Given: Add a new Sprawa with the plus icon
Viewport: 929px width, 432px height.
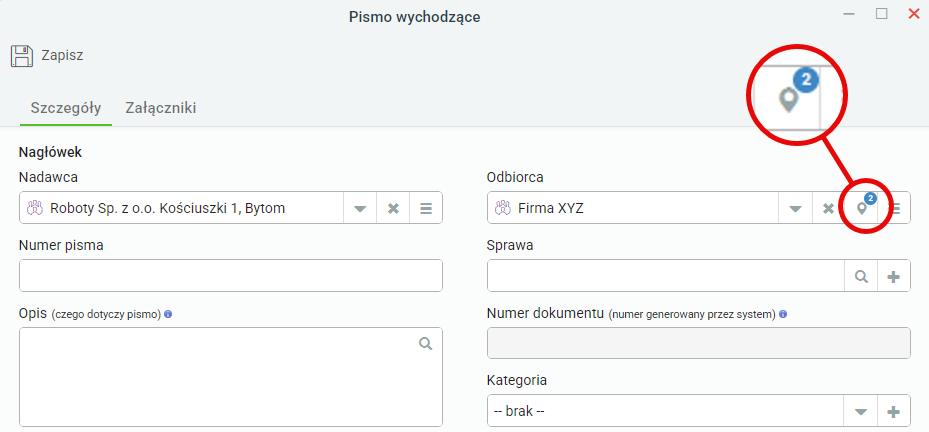Looking at the screenshot, I should 893,276.
